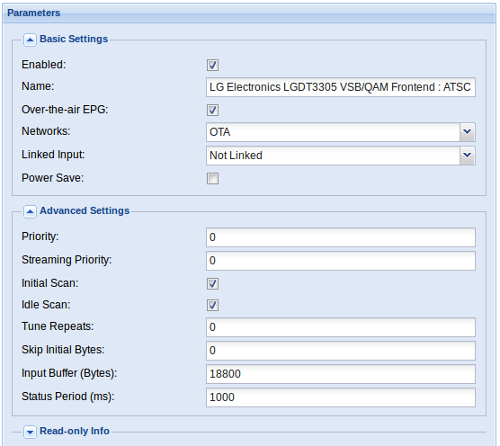500x446 pixels.
Task: Click the Tune Repeats field
Action: pos(341,327)
